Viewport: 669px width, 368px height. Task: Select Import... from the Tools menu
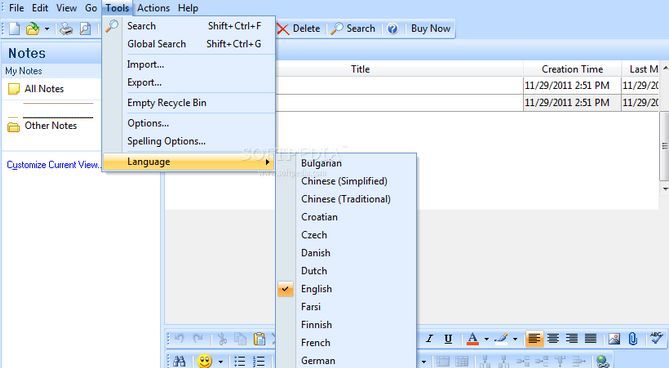[x=189, y=64]
